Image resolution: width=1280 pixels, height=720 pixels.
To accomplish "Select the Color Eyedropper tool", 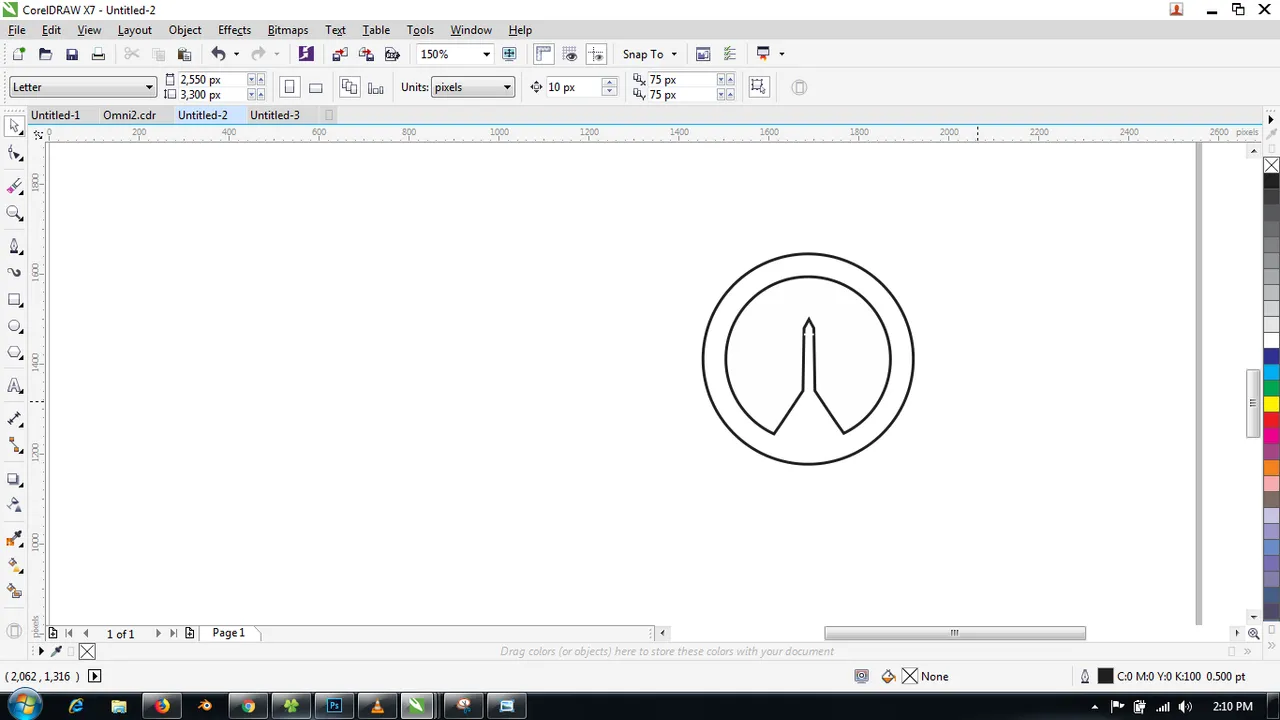I will (x=15, y=539).
